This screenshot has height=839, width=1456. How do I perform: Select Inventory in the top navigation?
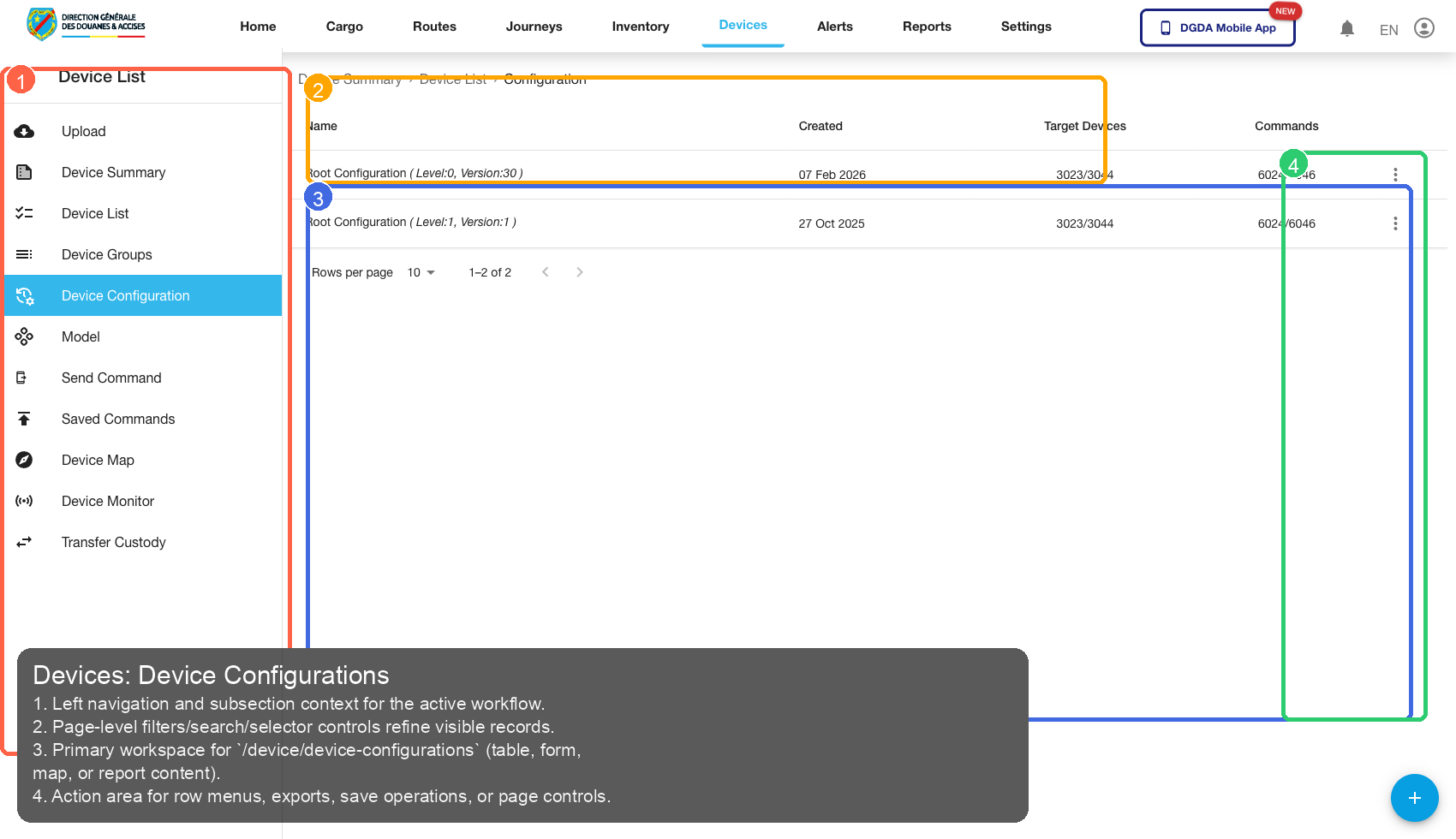pos(640,27)
